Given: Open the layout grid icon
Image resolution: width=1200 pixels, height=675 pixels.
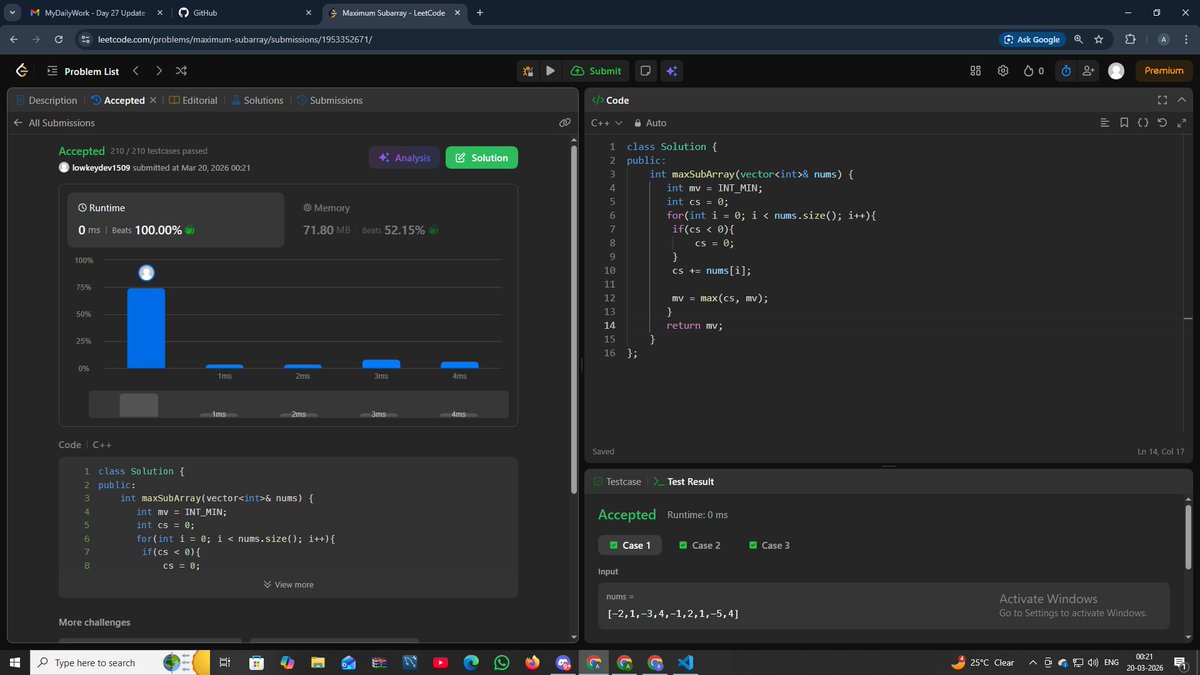Looking at the screenshot, I should click(976, 71).
